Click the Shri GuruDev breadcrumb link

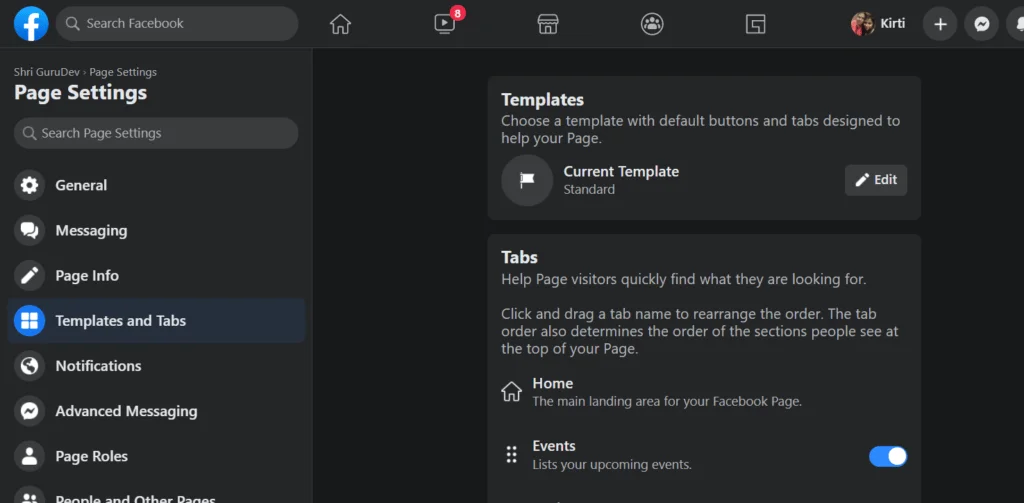coord(48,72)
